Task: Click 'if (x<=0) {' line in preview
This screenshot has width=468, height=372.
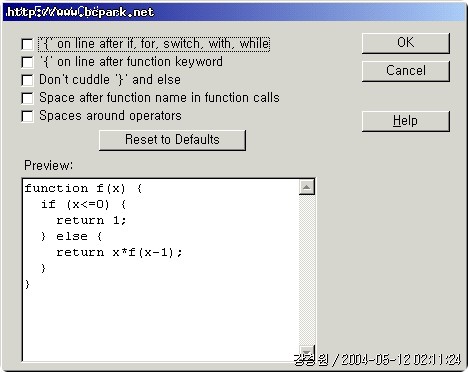Action: pyautogui.click(x=83, y=204)
